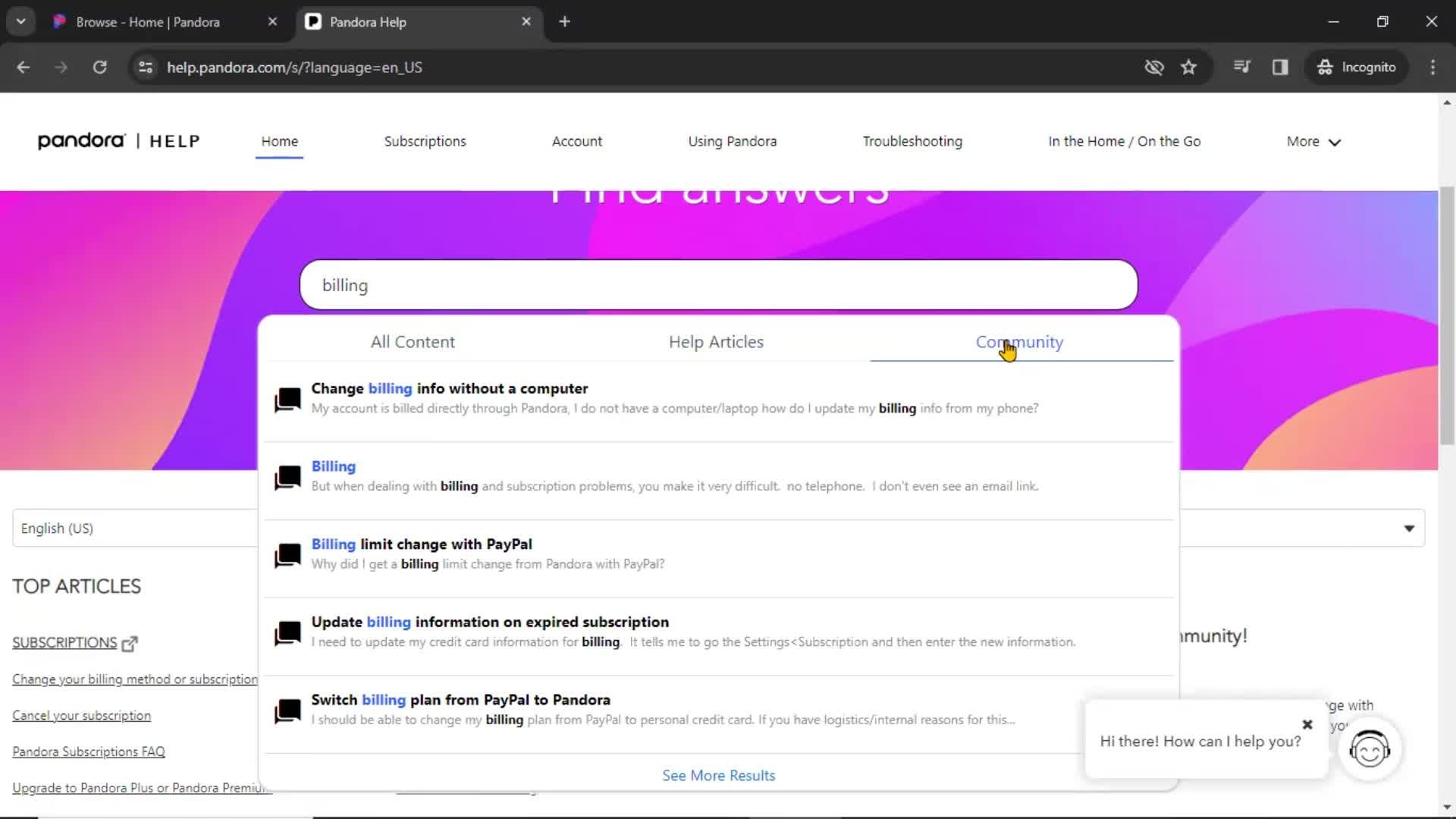Open 'Update billing information on expired subscription' result
Viewport: 1456px width, 819px height.
click(x=490, y=622)
